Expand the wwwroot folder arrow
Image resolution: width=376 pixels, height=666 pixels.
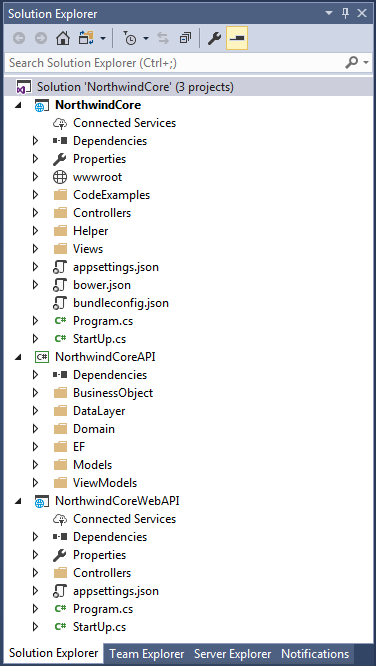35,177
